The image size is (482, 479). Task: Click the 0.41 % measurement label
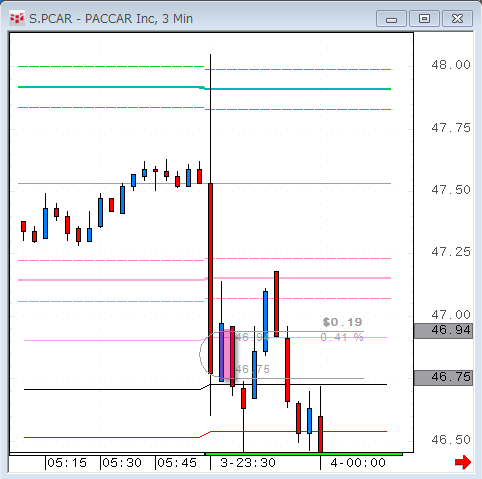[342, 337]
